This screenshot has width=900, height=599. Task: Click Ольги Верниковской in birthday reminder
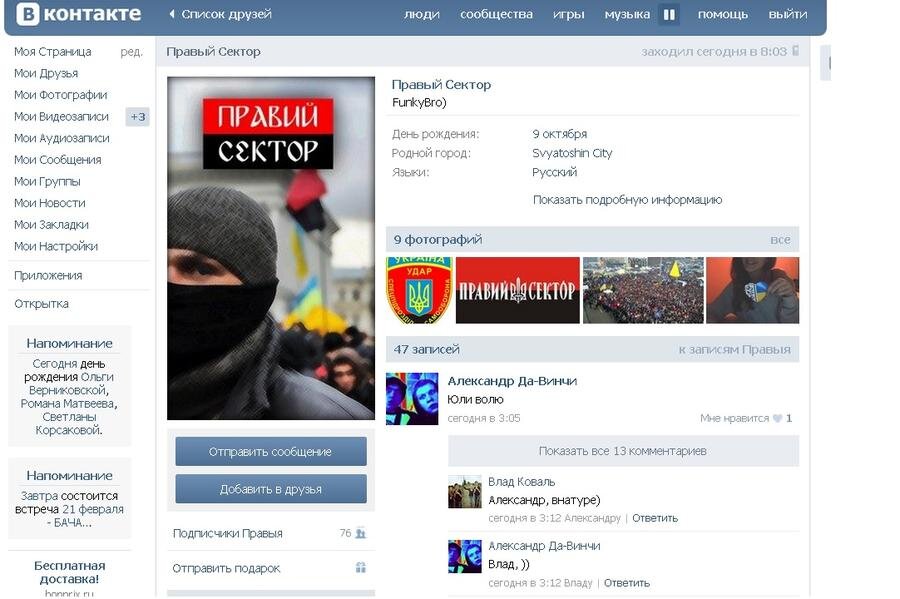tap(73, 384)
